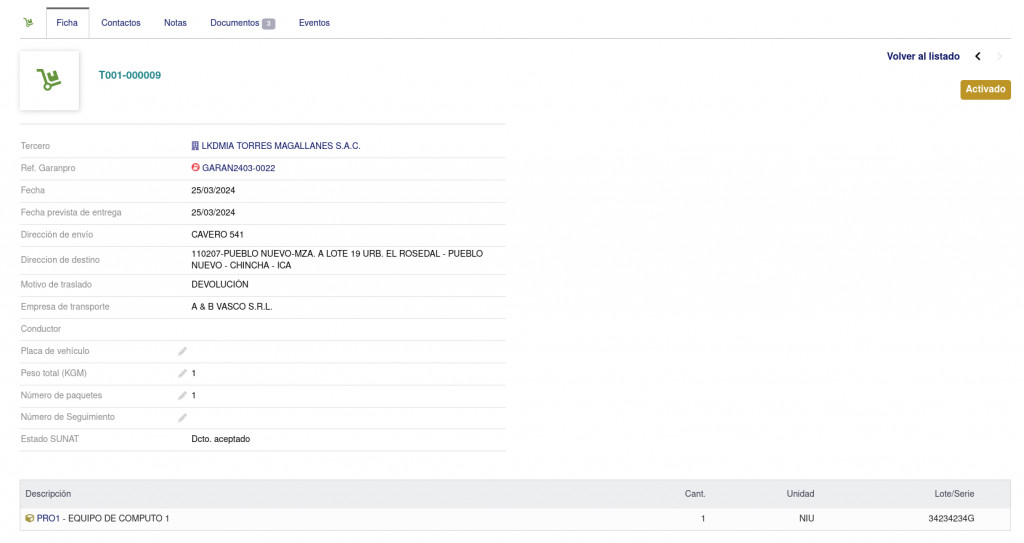This screenshot has width=1024, height=543.
Task: Click the Empresa de transporte label
Action: click(x=65, y=306)
